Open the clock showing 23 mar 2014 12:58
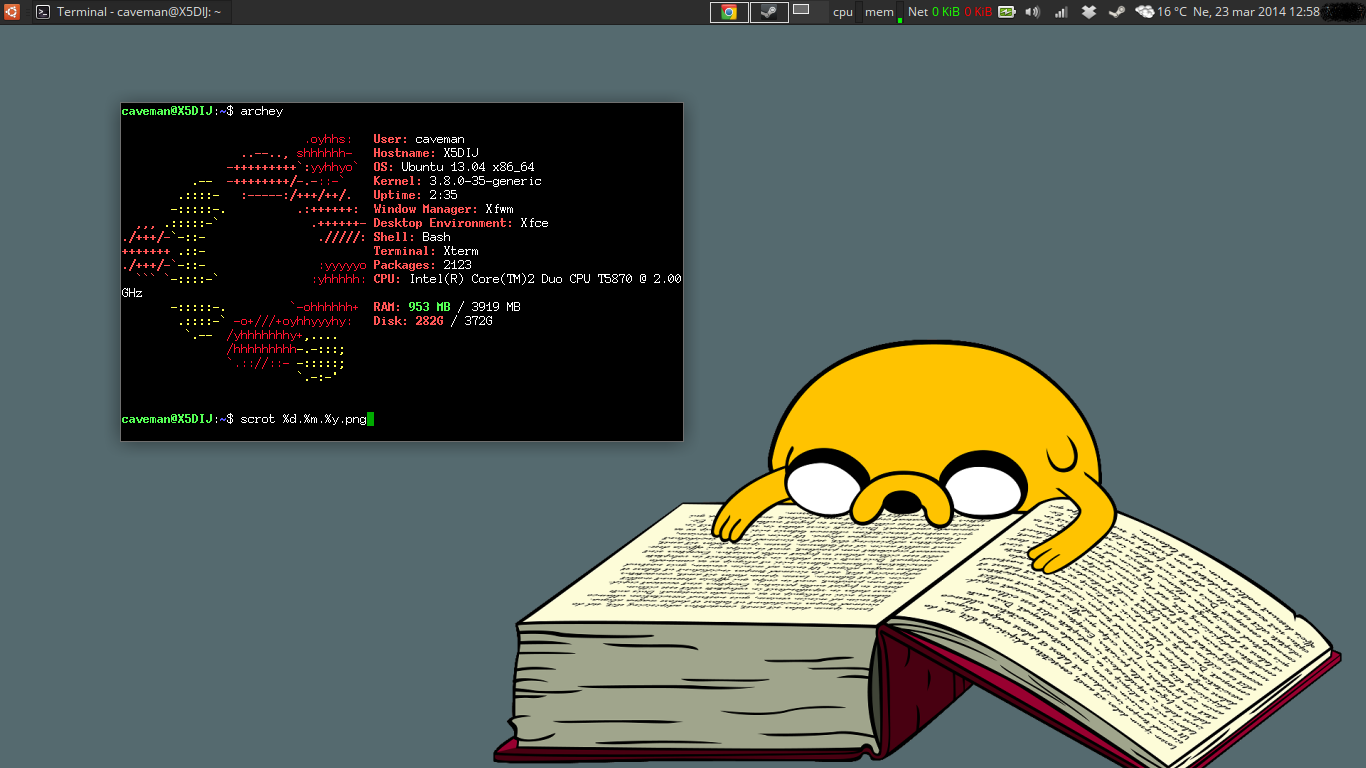The height and width of the screenshot is (768, 1366). click(x=1256, y=12)
